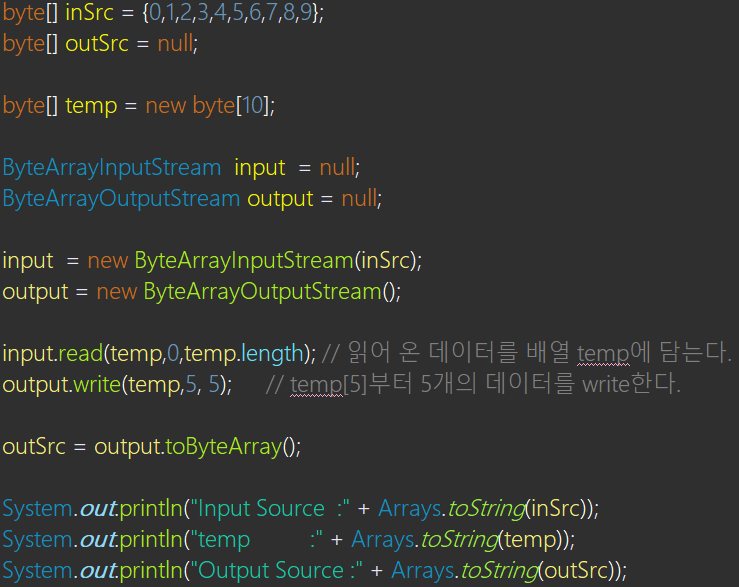Click the write method in output.write
Screen dimensions: 739x587
[97, 385]
